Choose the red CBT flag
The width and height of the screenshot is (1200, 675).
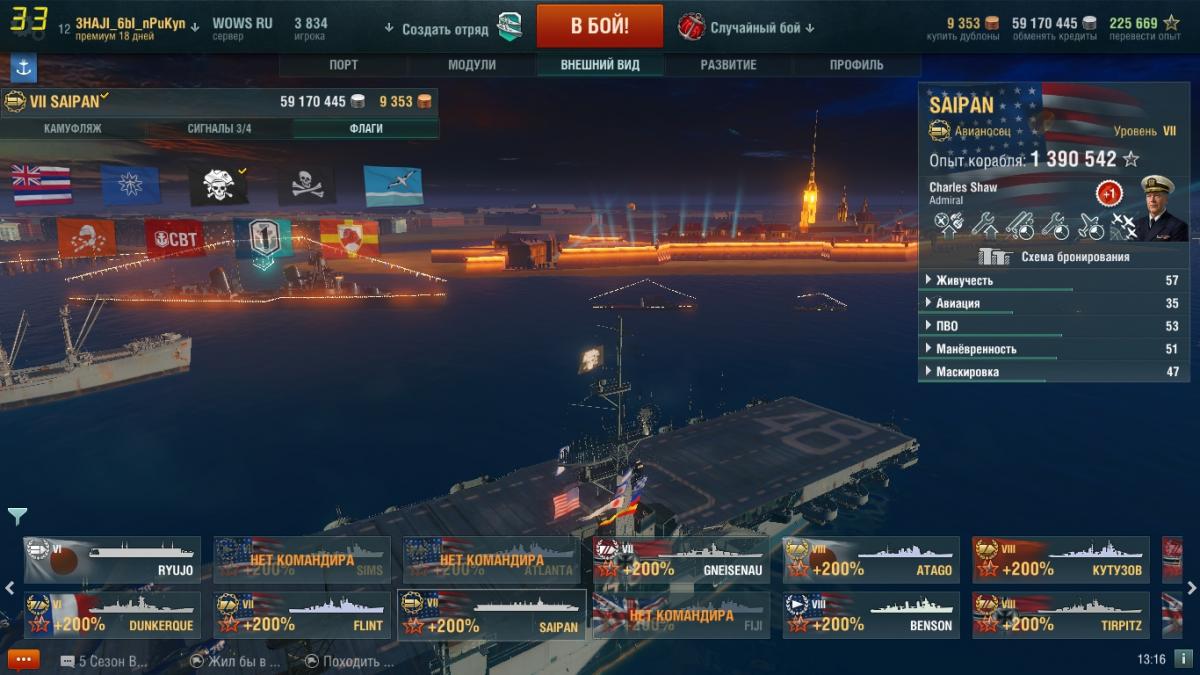click(x=175, y=238)
